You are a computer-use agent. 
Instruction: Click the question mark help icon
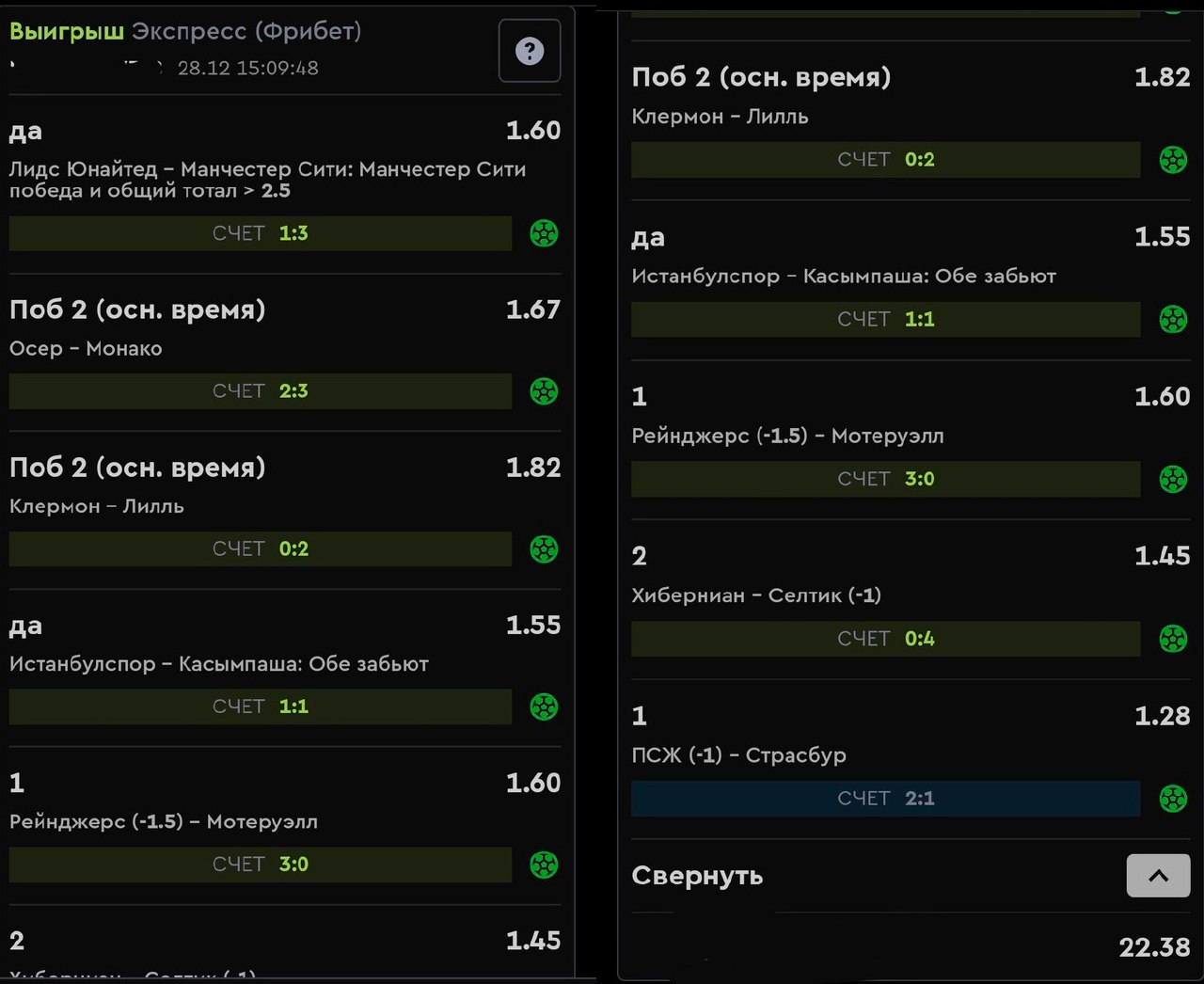click(530, 51)
